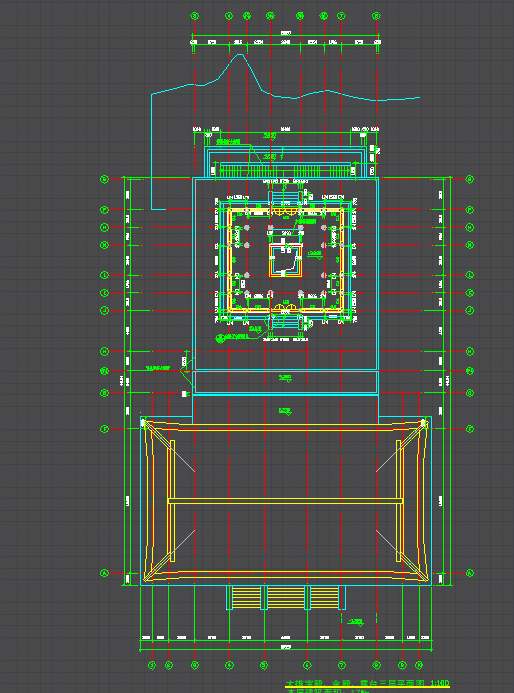Select the small square stair core inside the hall
514x693 pixels.
[286, 260]
